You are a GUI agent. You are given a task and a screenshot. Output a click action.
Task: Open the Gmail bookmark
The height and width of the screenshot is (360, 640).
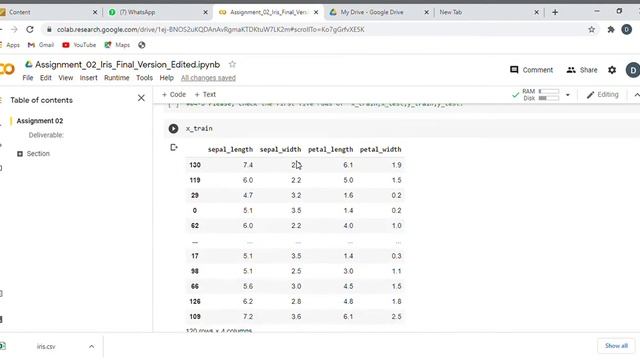pyautogui.click(x=41, y=45)
